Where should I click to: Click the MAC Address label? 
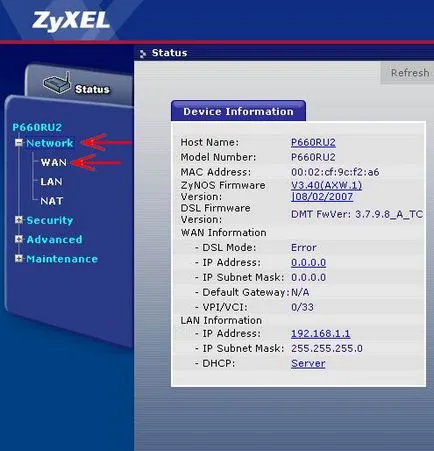coord(215,172)
